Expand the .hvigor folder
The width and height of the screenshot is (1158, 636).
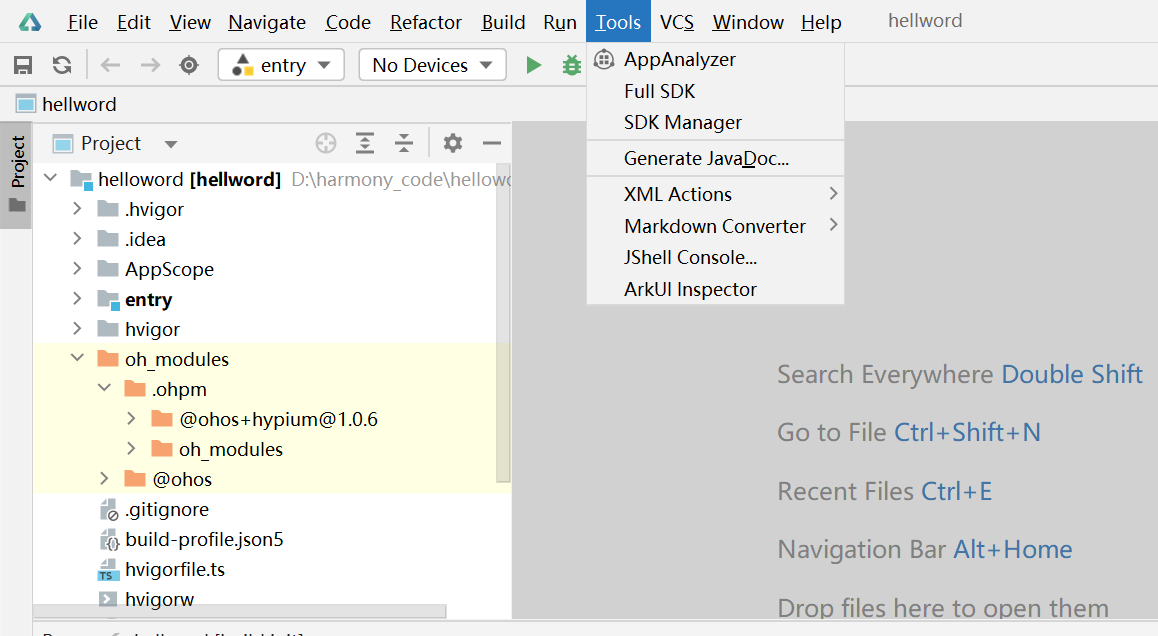78,209
